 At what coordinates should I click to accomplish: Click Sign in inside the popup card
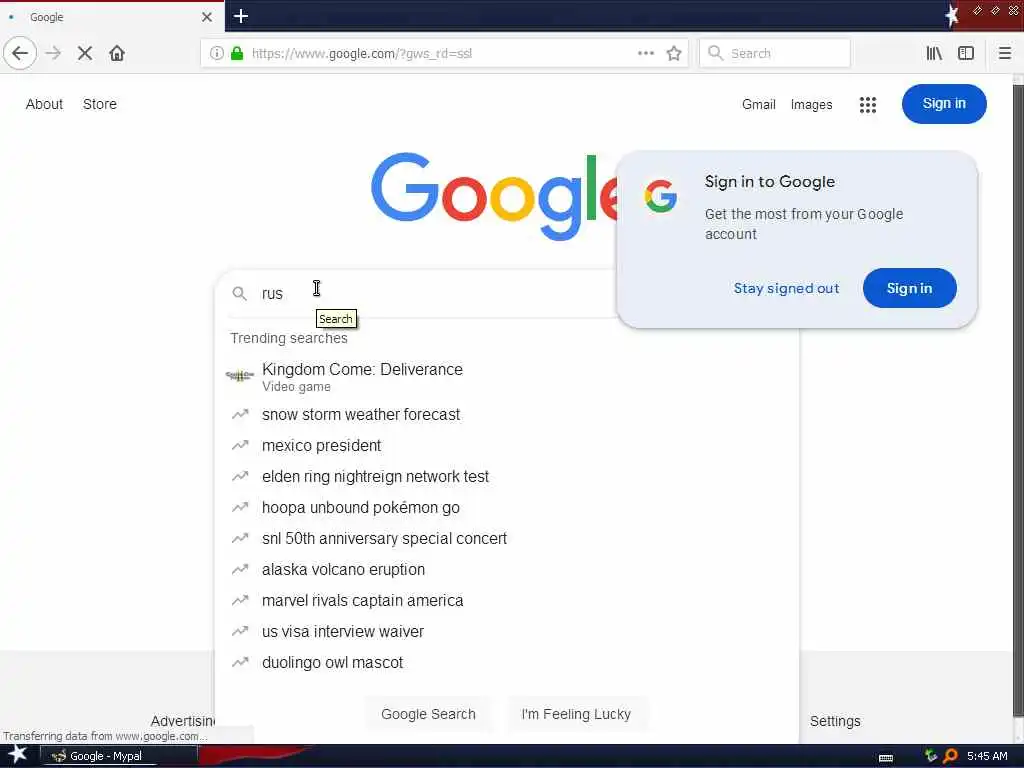coord(909,288)
